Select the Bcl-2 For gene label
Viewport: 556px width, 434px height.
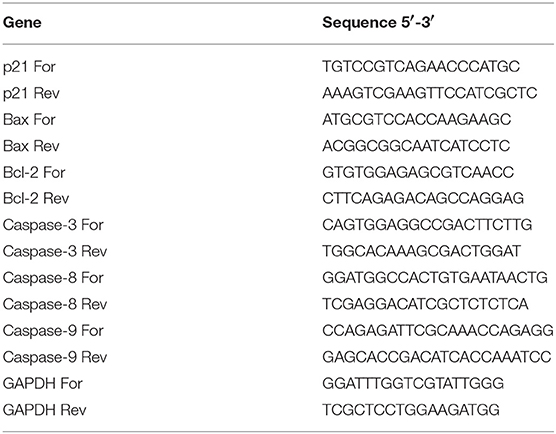[x=34, y=173]
